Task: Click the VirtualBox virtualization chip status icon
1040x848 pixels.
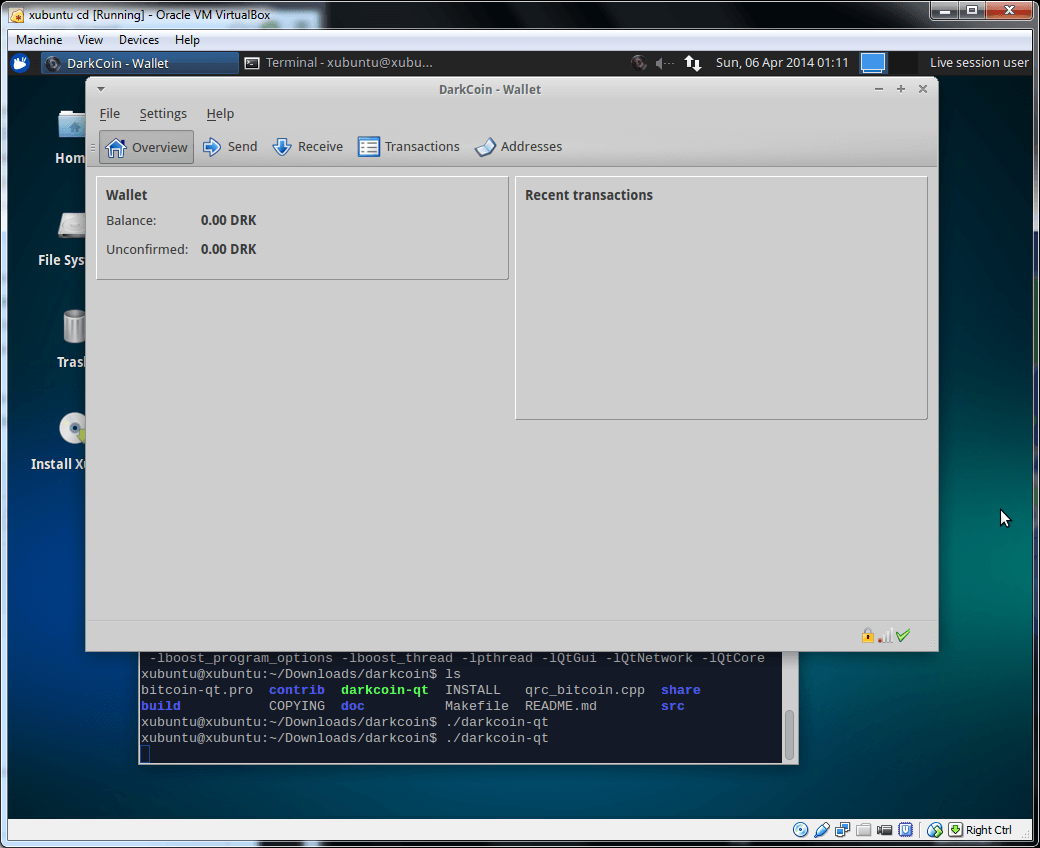Action: tap(905, 829)
